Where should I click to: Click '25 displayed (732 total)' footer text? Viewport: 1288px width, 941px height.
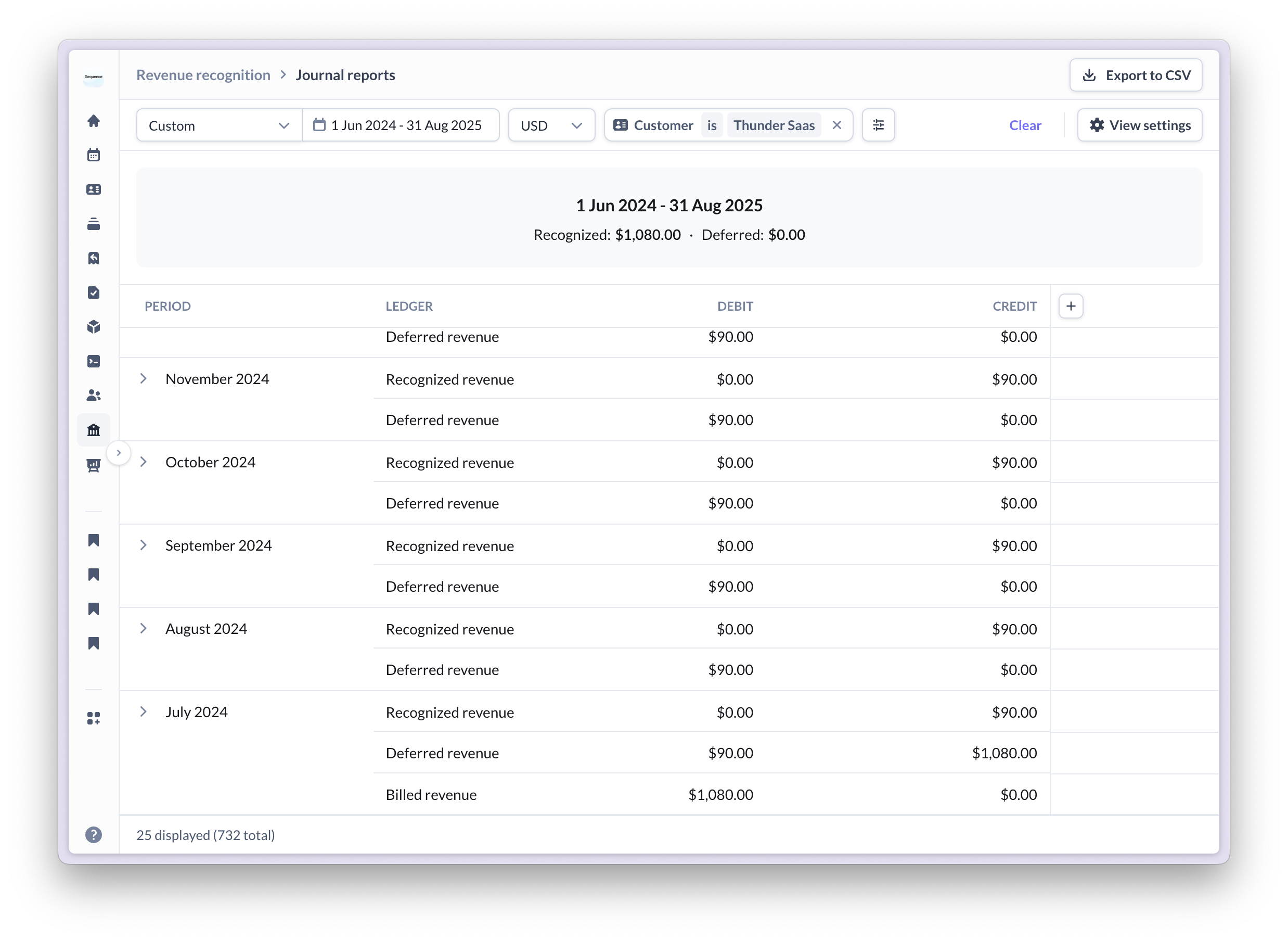(x=205, y=834)
